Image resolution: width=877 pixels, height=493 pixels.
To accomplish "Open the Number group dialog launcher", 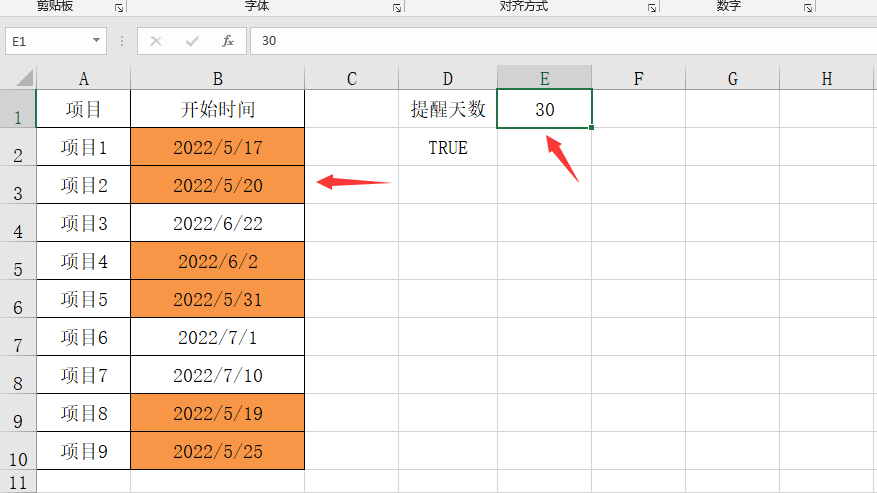I will click(808, 7).
